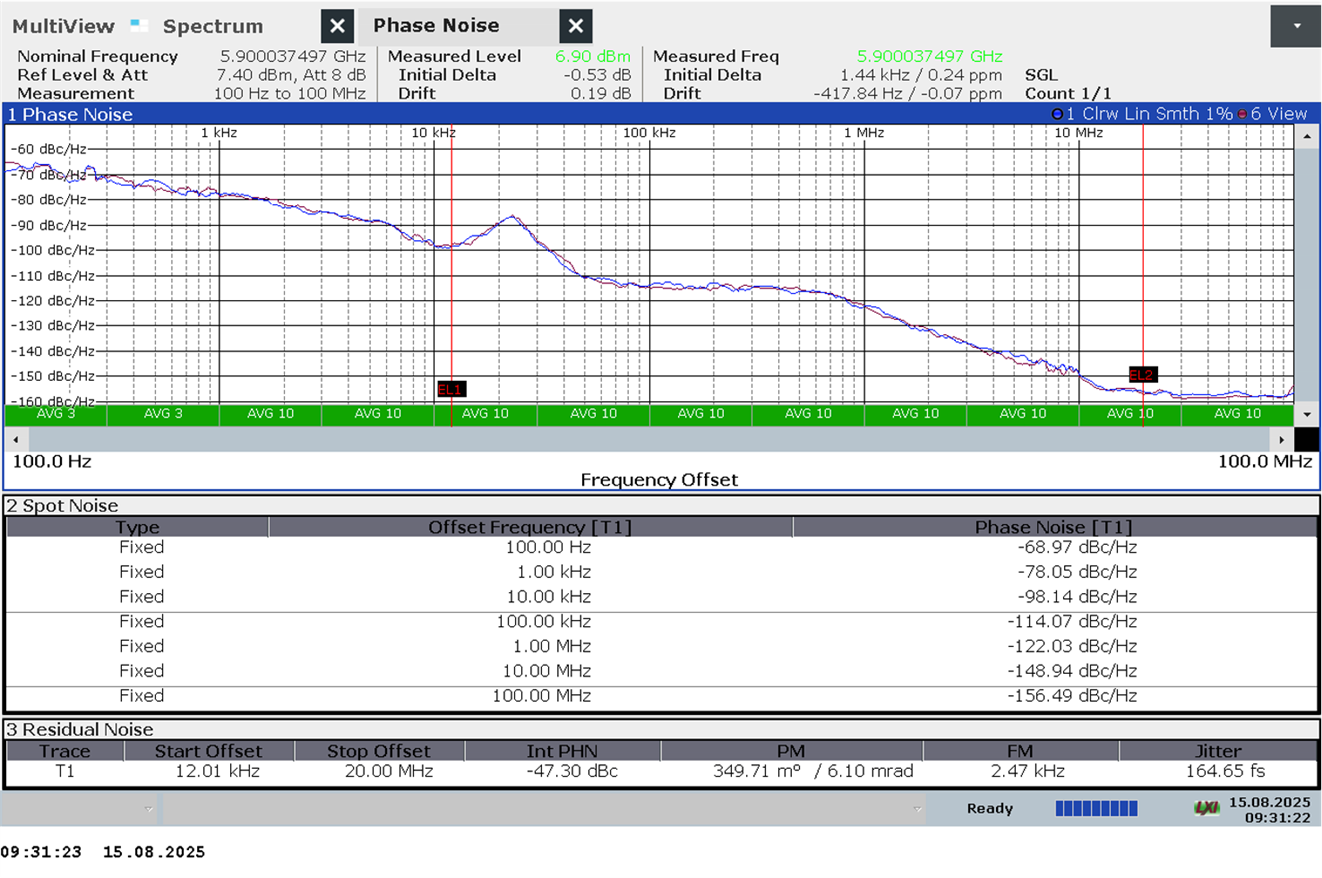
Task: Select the 10.00 kHz offset cell
Action: (548, 597)
